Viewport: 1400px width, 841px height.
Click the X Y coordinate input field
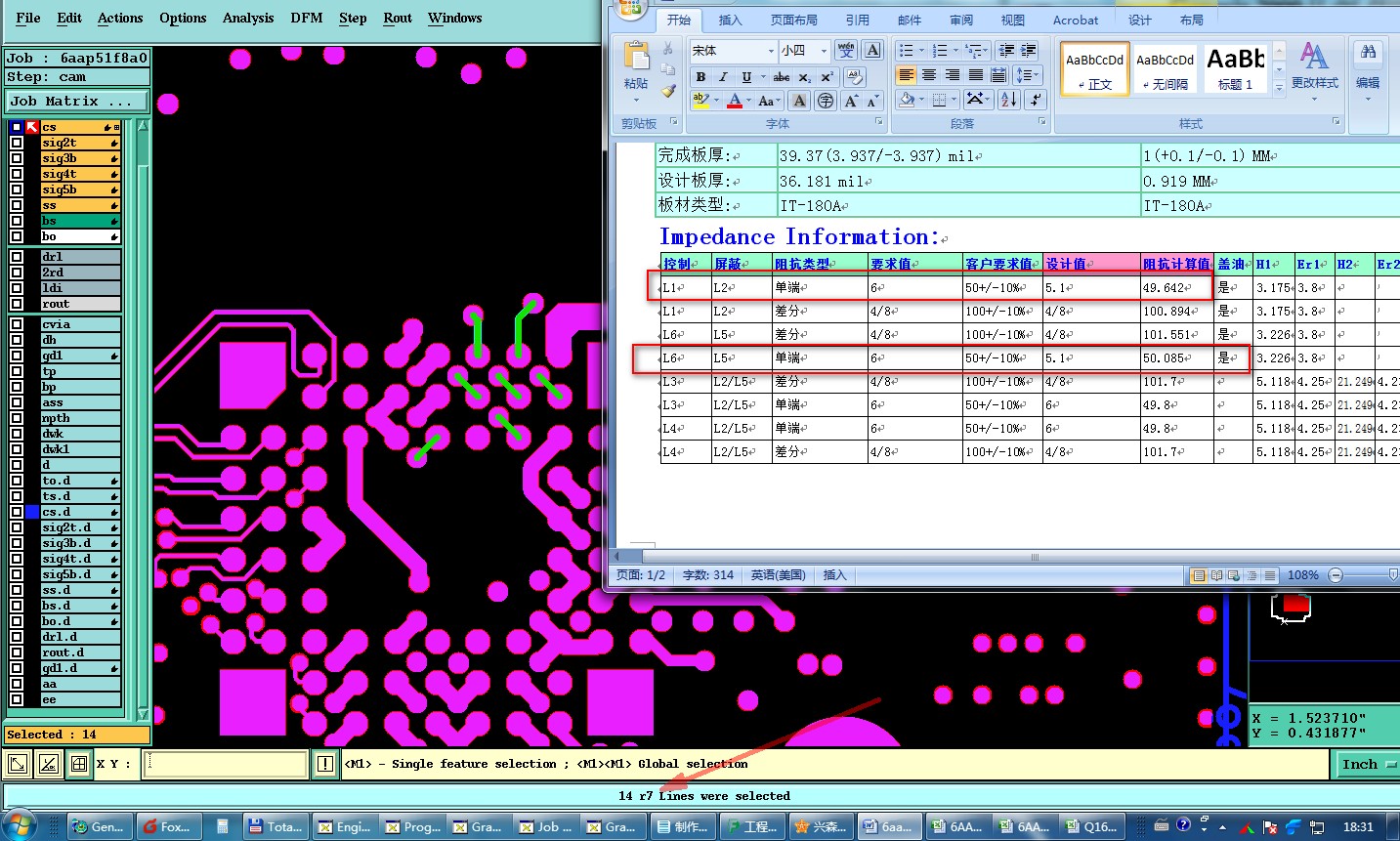pos(226,764)
